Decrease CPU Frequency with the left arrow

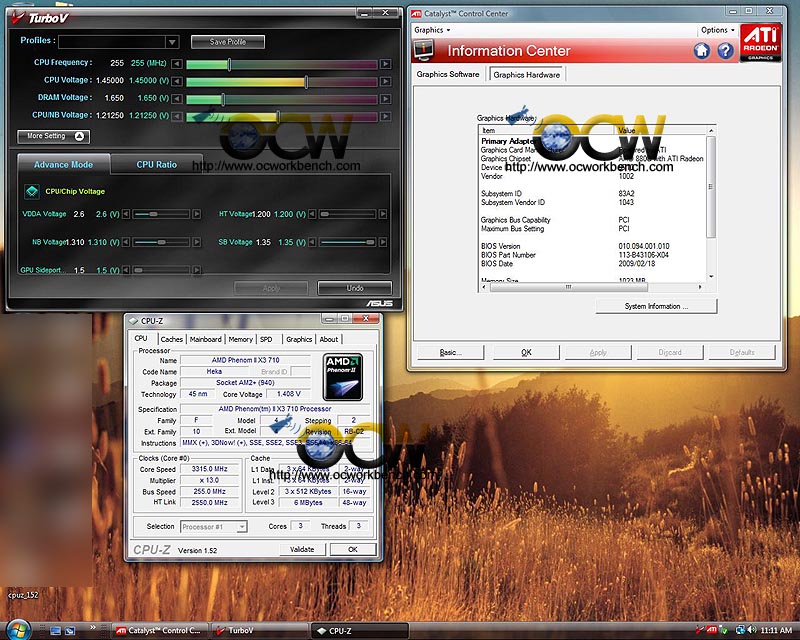tap(177, 64)
